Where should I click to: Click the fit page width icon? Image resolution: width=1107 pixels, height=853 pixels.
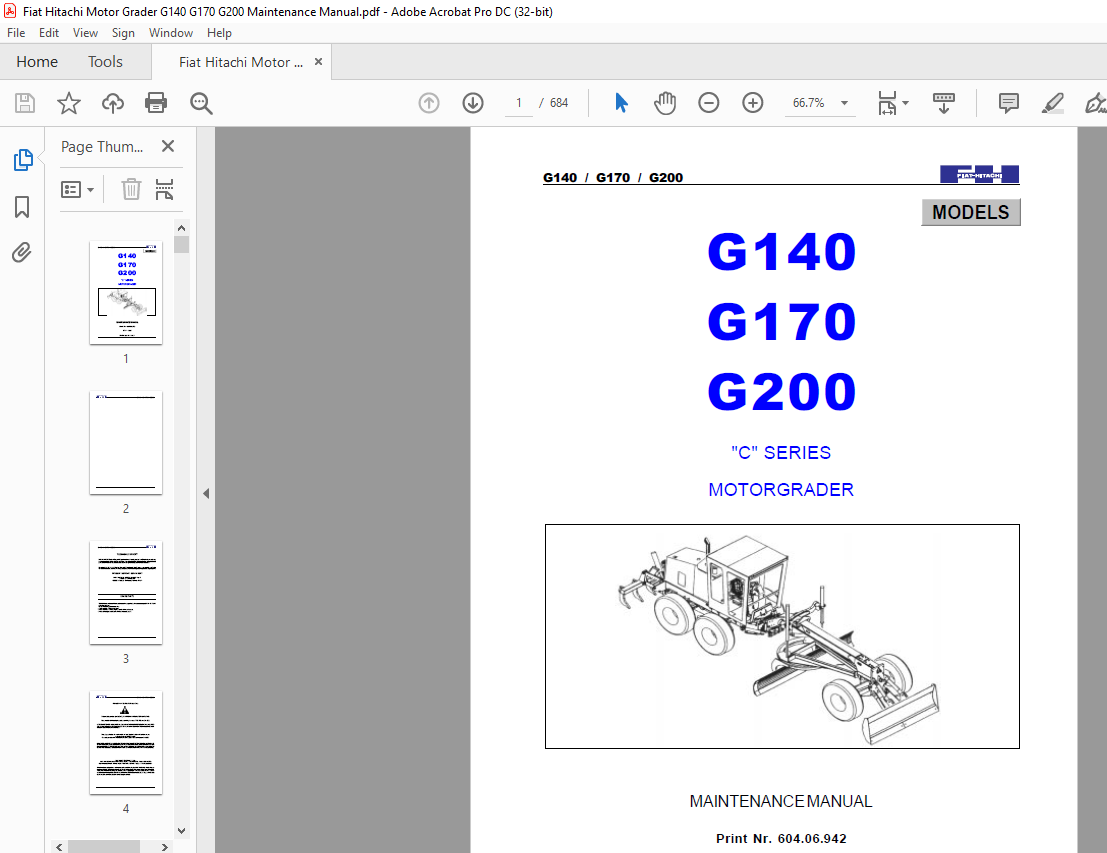(x=887, y=103)
